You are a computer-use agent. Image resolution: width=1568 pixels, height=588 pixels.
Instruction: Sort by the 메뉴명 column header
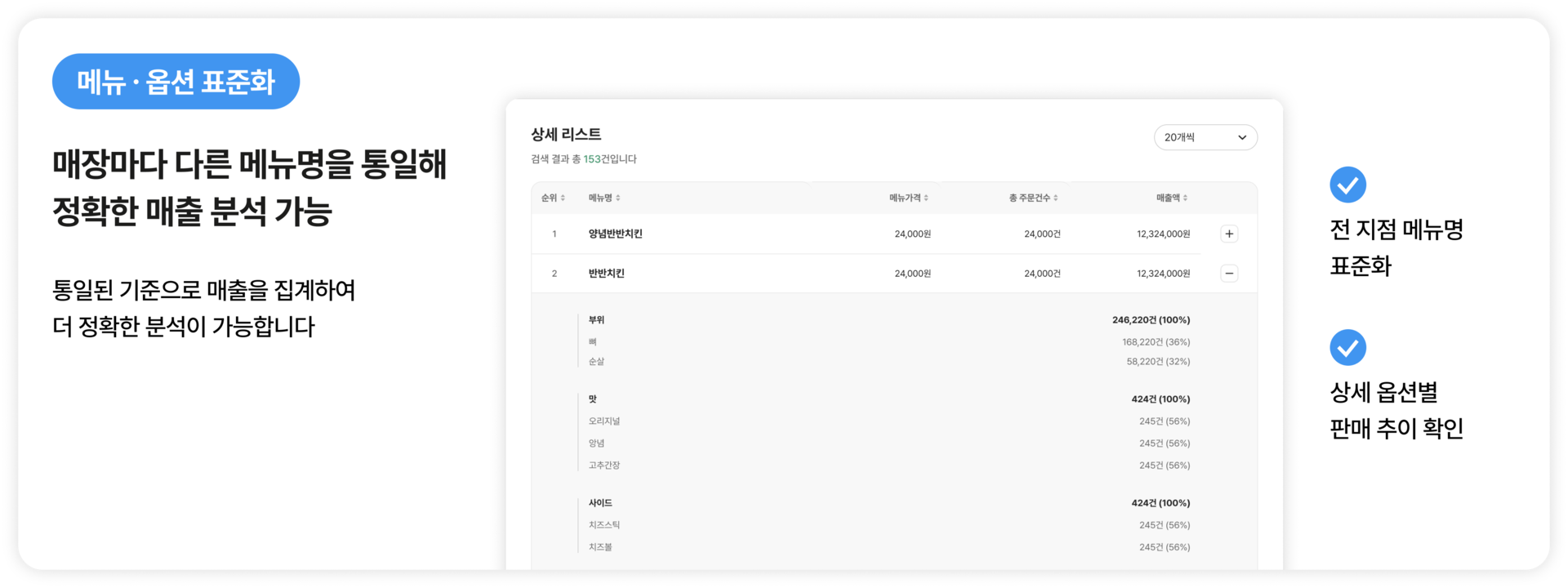coord(604,198)
